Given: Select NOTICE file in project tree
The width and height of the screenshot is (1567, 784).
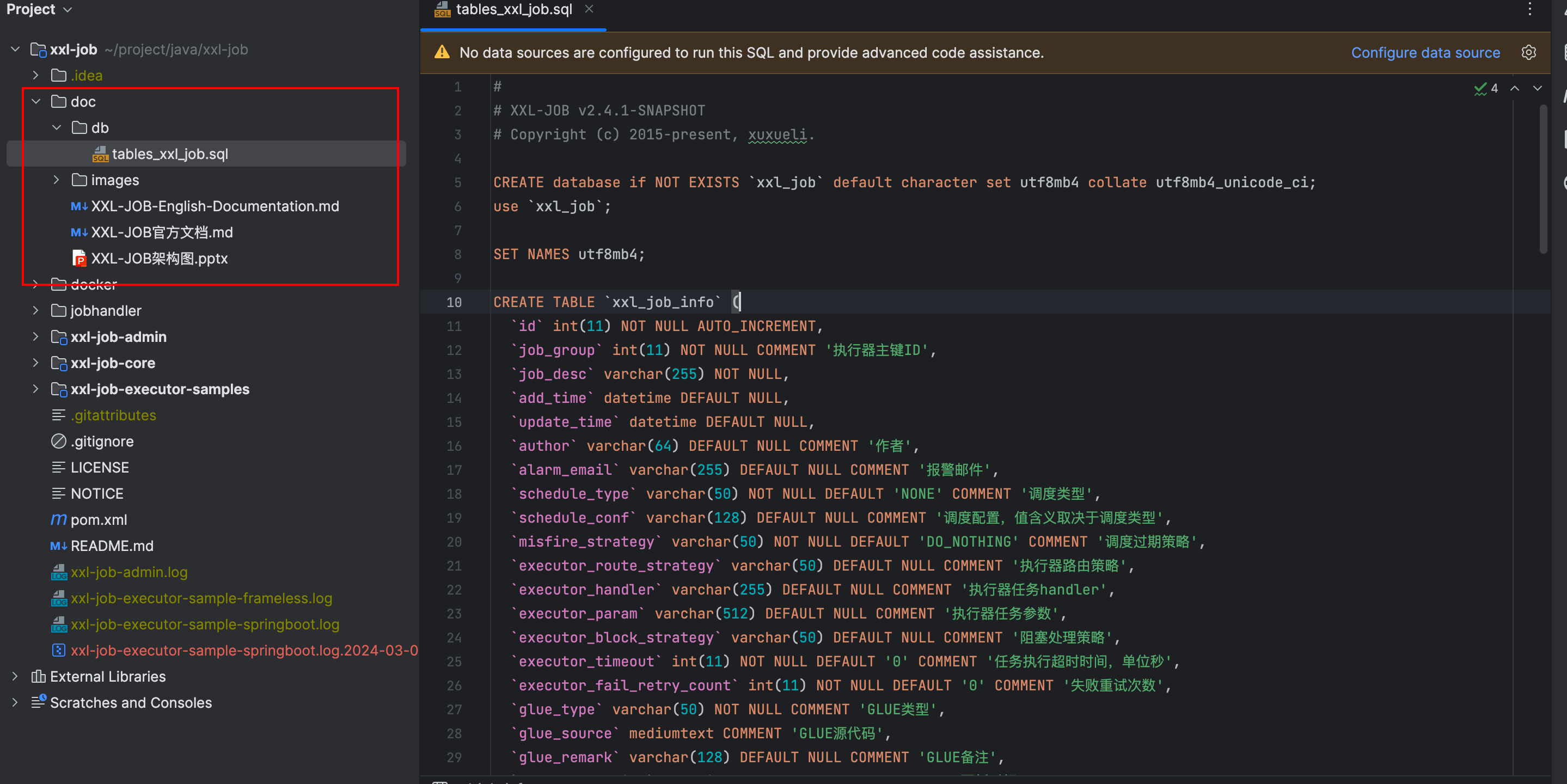Looking at the screenshot, I should pyautogui.click(x=97, y=494).
